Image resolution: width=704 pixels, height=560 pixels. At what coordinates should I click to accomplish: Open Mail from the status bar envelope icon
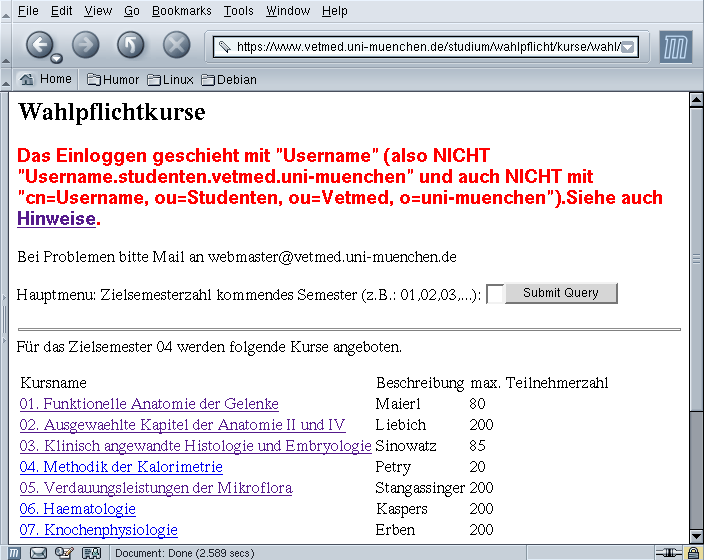coord(38,553)
